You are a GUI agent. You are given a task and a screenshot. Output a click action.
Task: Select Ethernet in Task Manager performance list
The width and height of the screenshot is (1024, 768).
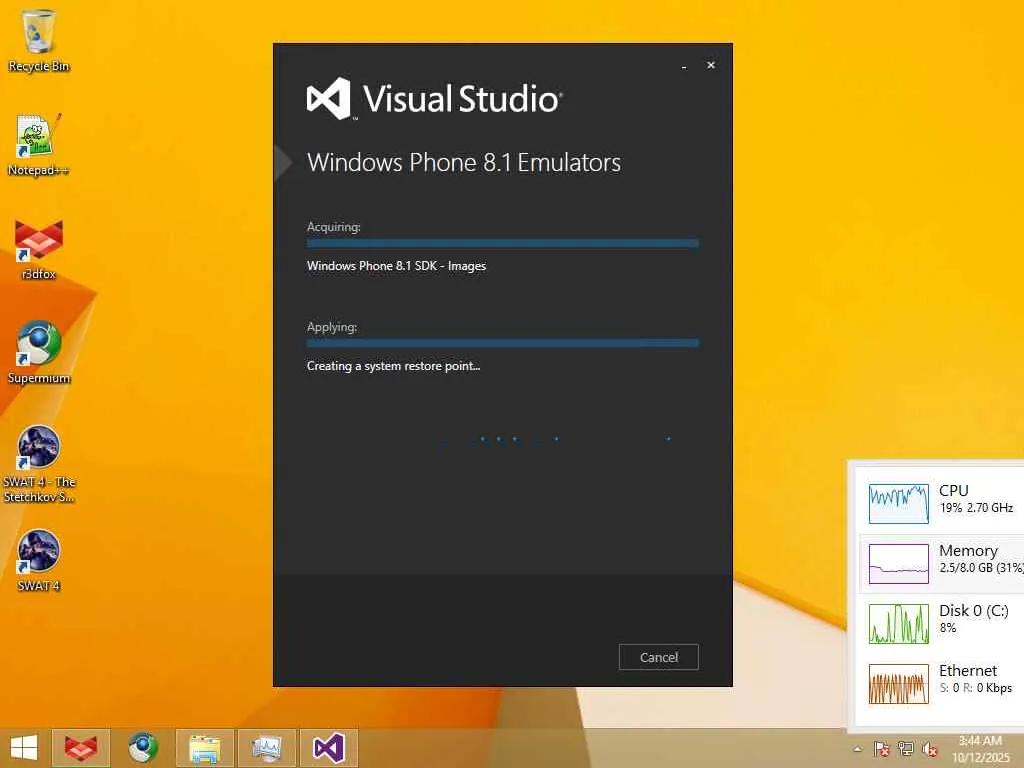[x=940, y=684]
